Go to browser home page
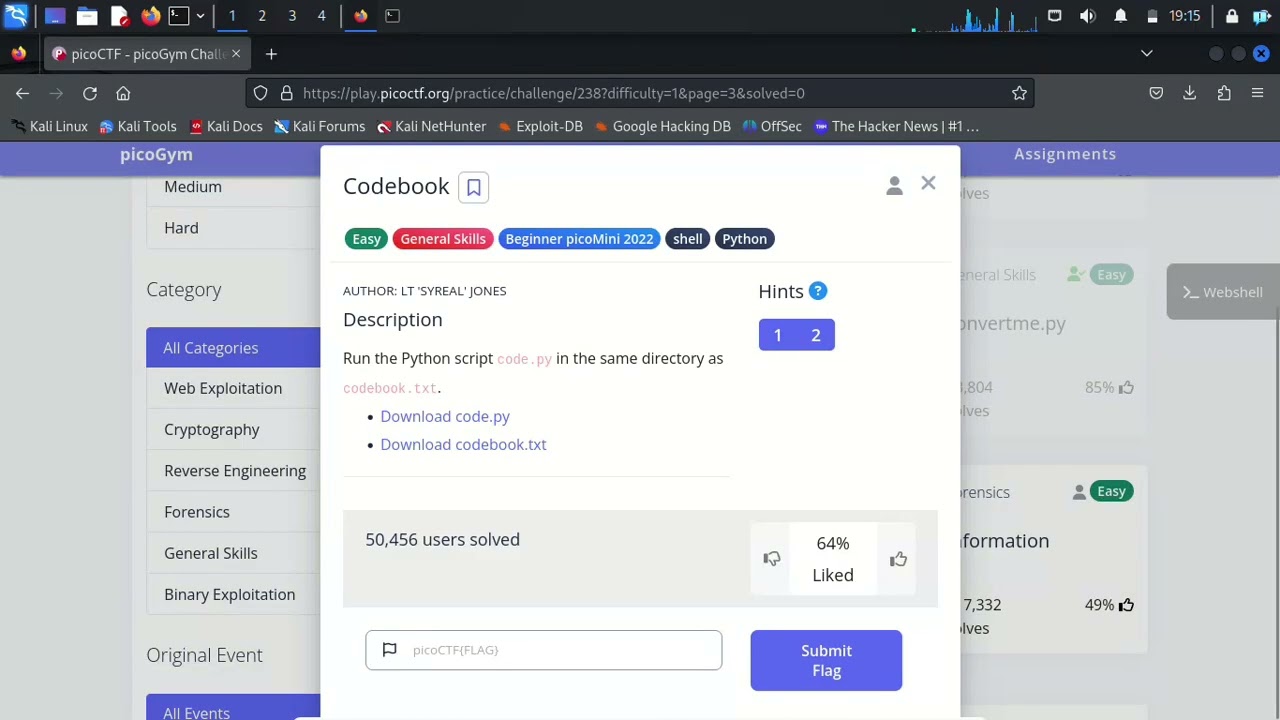This screenshot has height=720, width=1280. coord(123,93)
